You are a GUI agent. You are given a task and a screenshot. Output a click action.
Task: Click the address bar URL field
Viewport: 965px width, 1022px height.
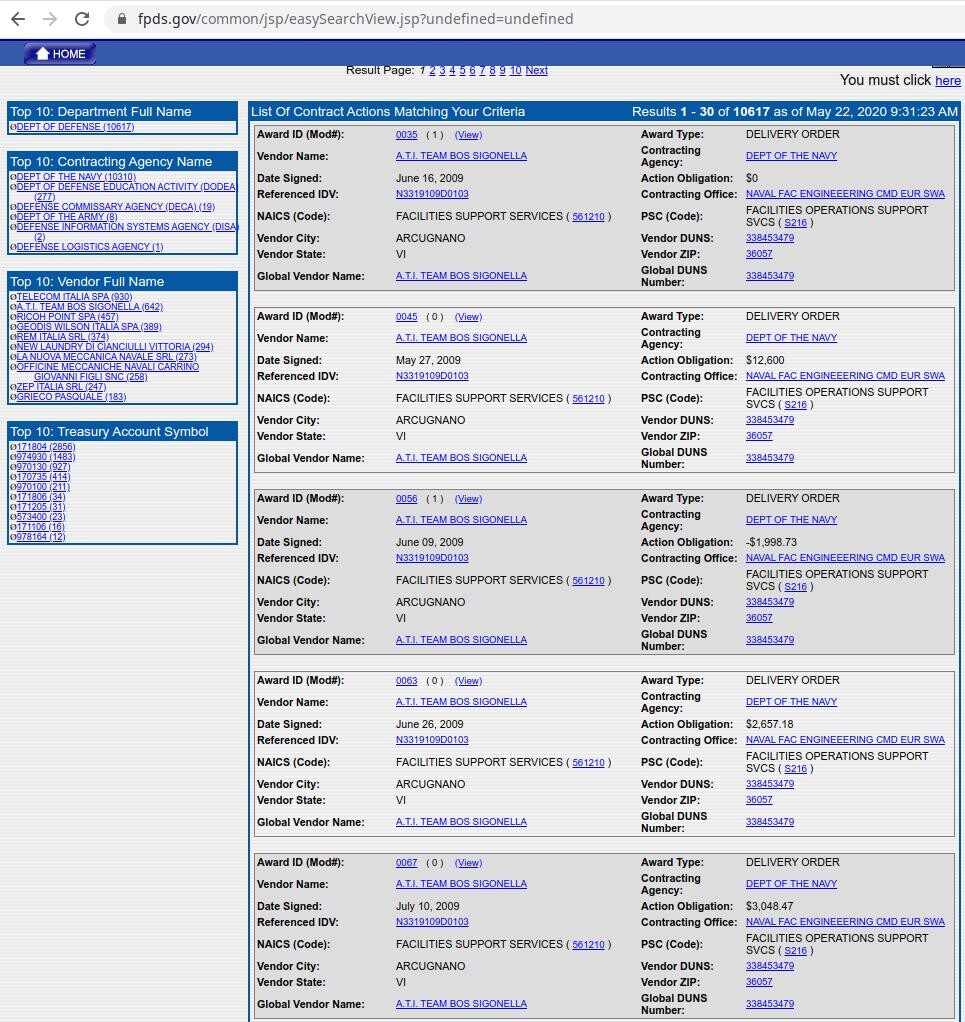[355, 19]
